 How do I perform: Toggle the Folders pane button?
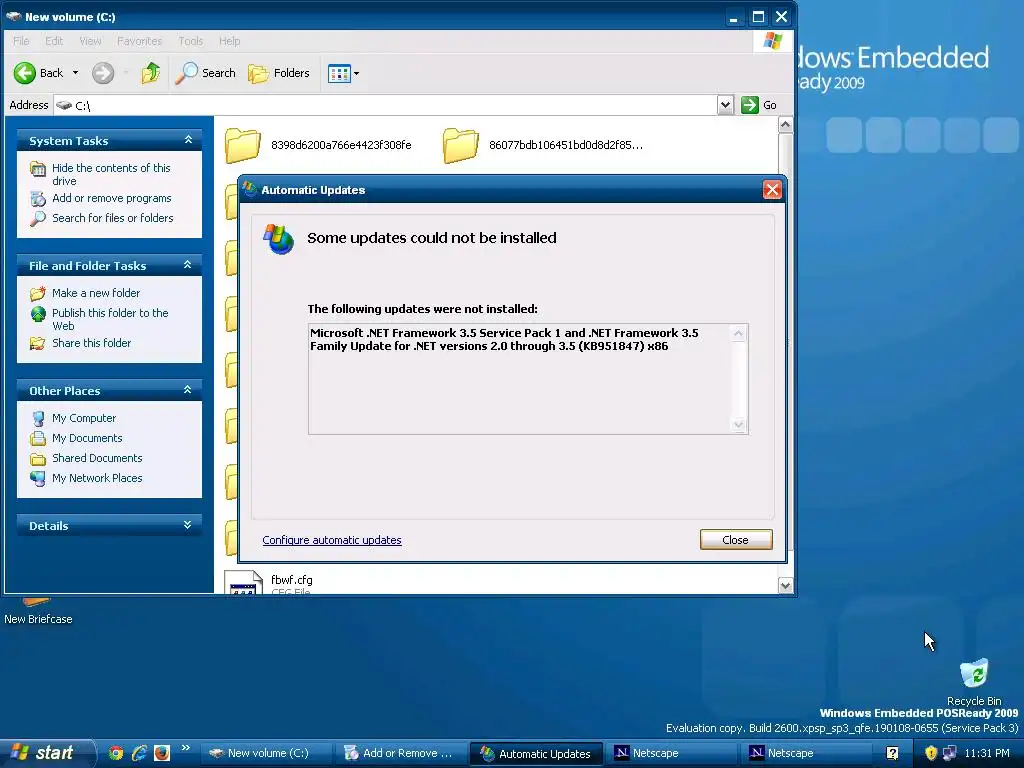pos(279,73)
